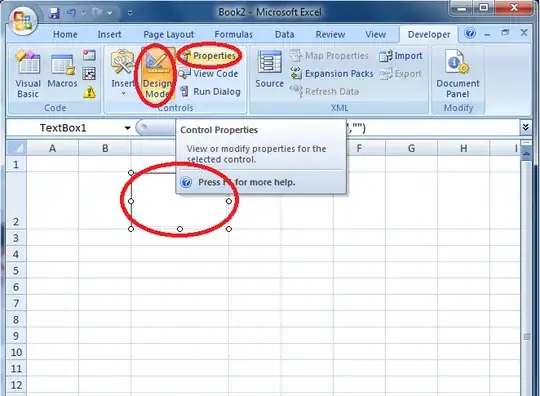Select column H header
540x396 pixels.
click(464, 148)
